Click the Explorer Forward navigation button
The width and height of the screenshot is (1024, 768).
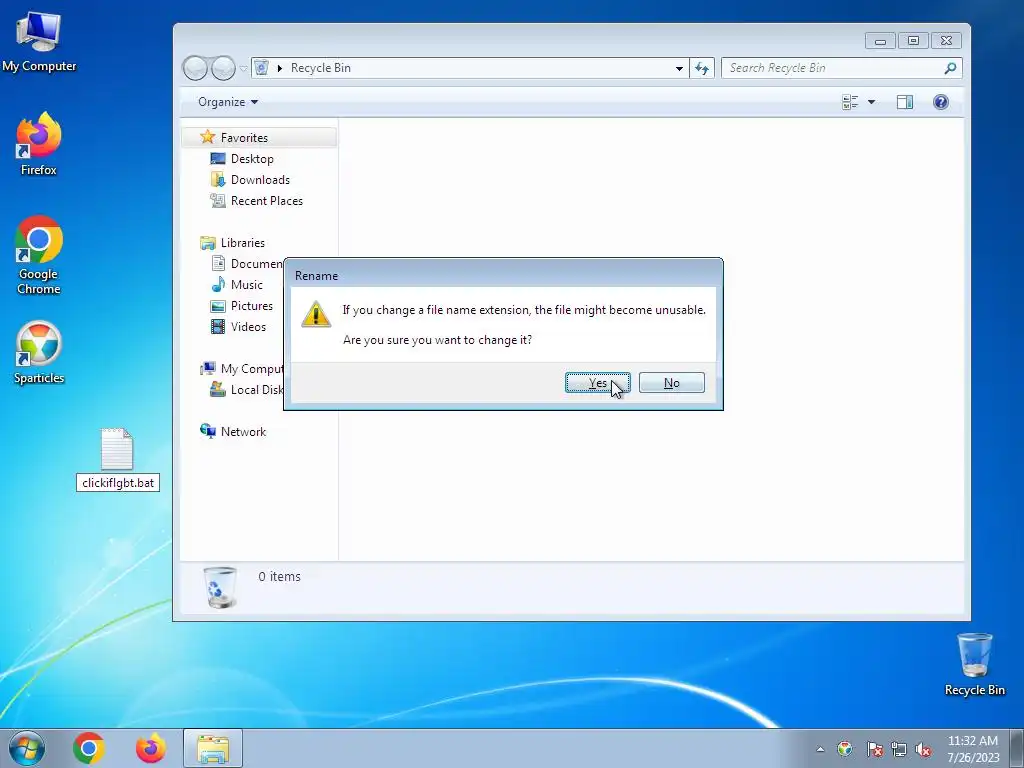223,68
